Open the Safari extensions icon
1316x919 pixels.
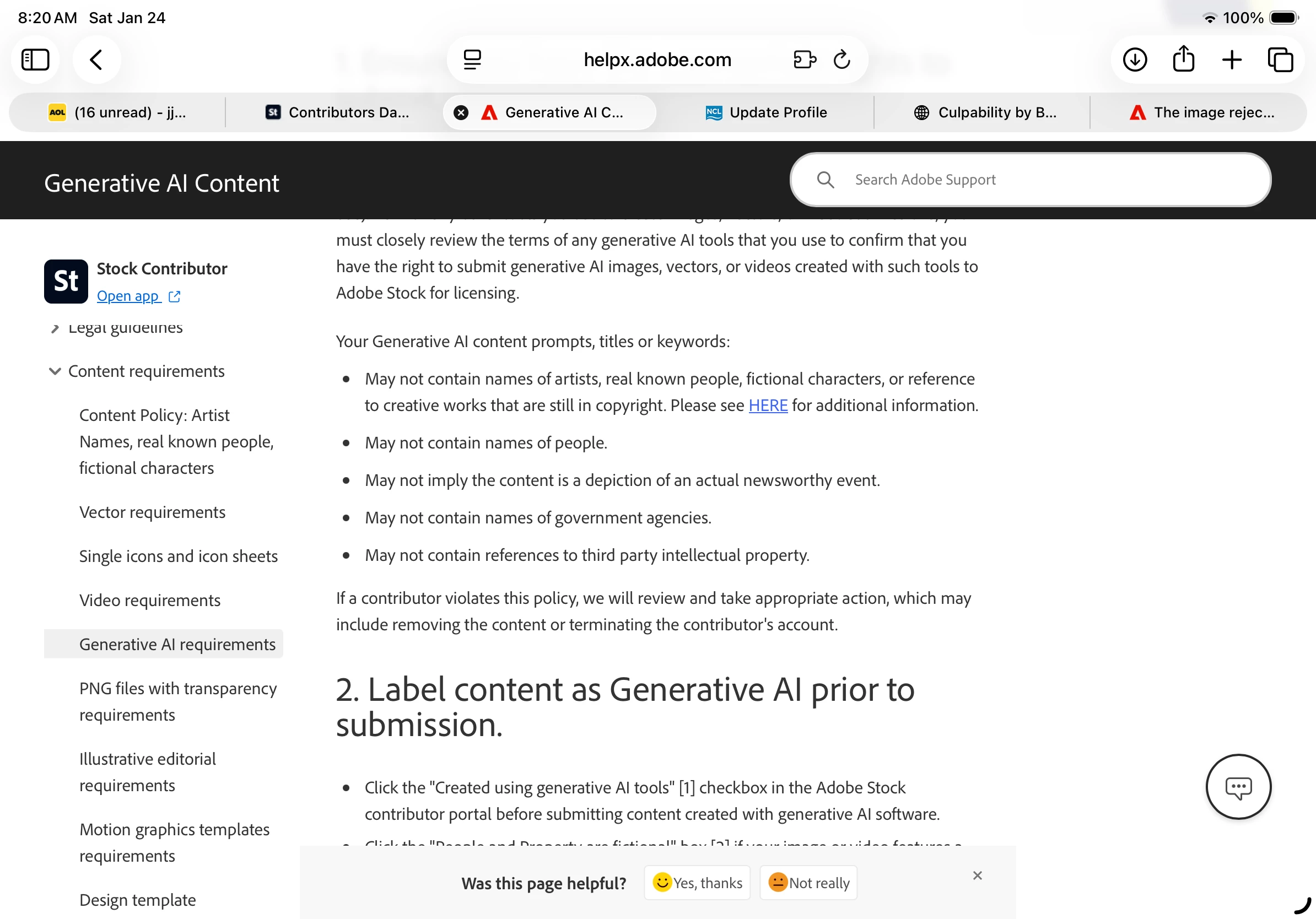(805, 60)
